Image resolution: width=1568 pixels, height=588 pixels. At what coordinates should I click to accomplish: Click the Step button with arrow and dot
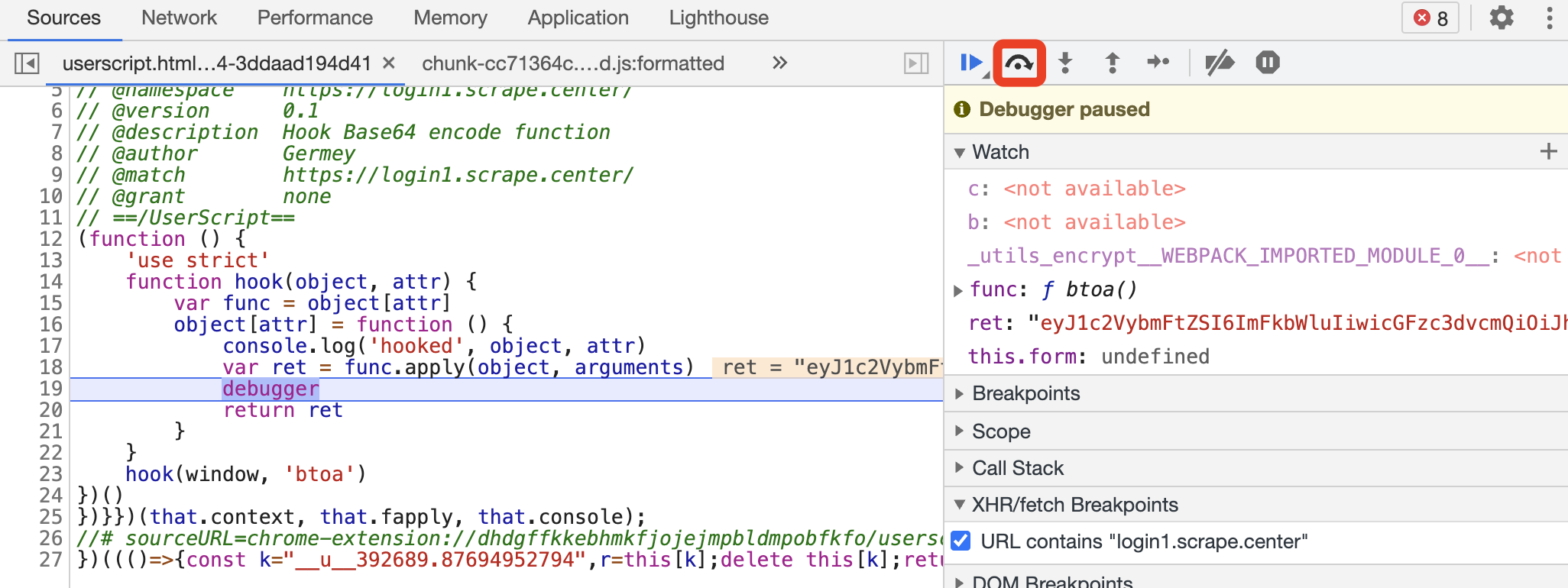pyautogui.click(x=1158, y=62)
